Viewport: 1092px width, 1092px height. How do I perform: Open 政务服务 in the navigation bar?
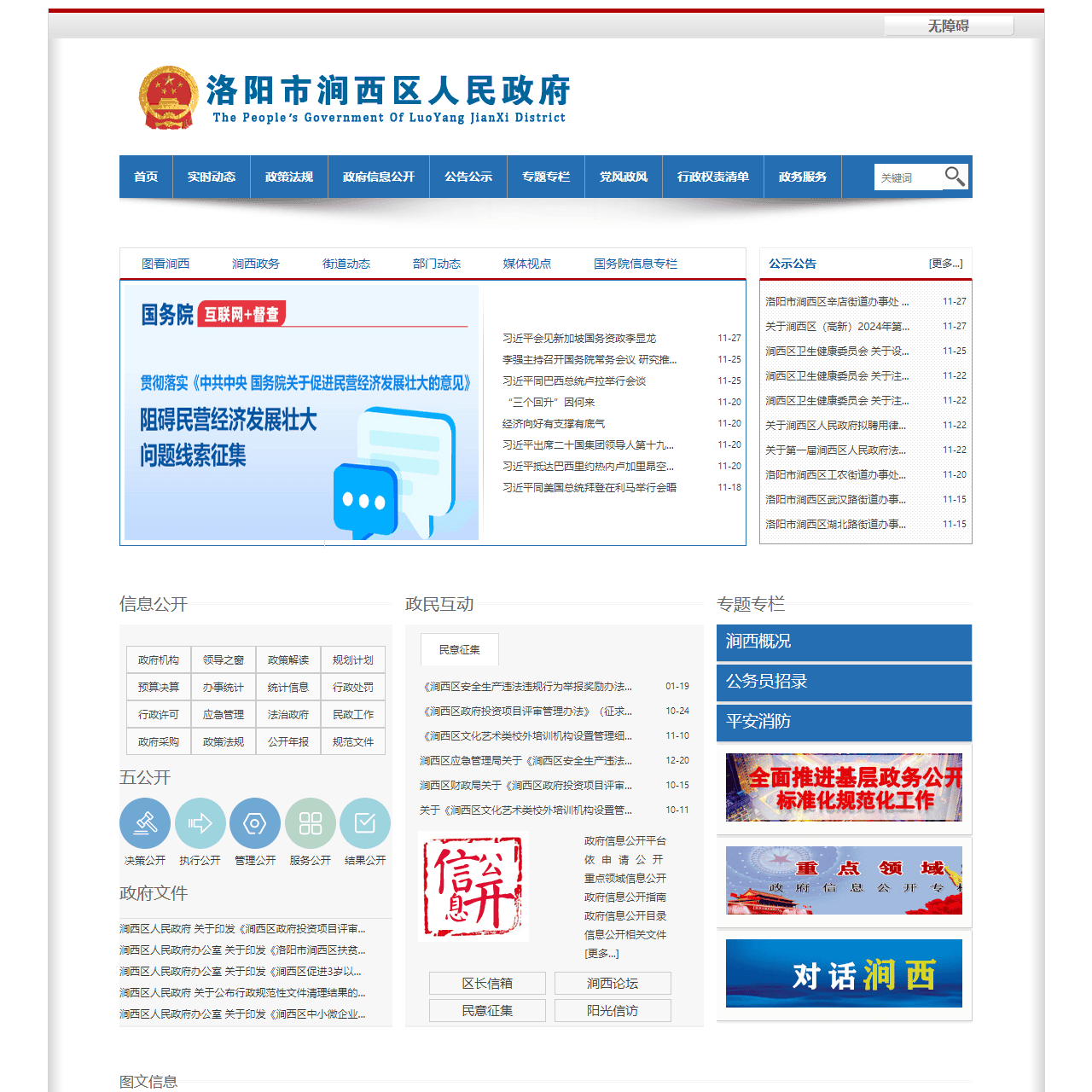click(803, 177)
